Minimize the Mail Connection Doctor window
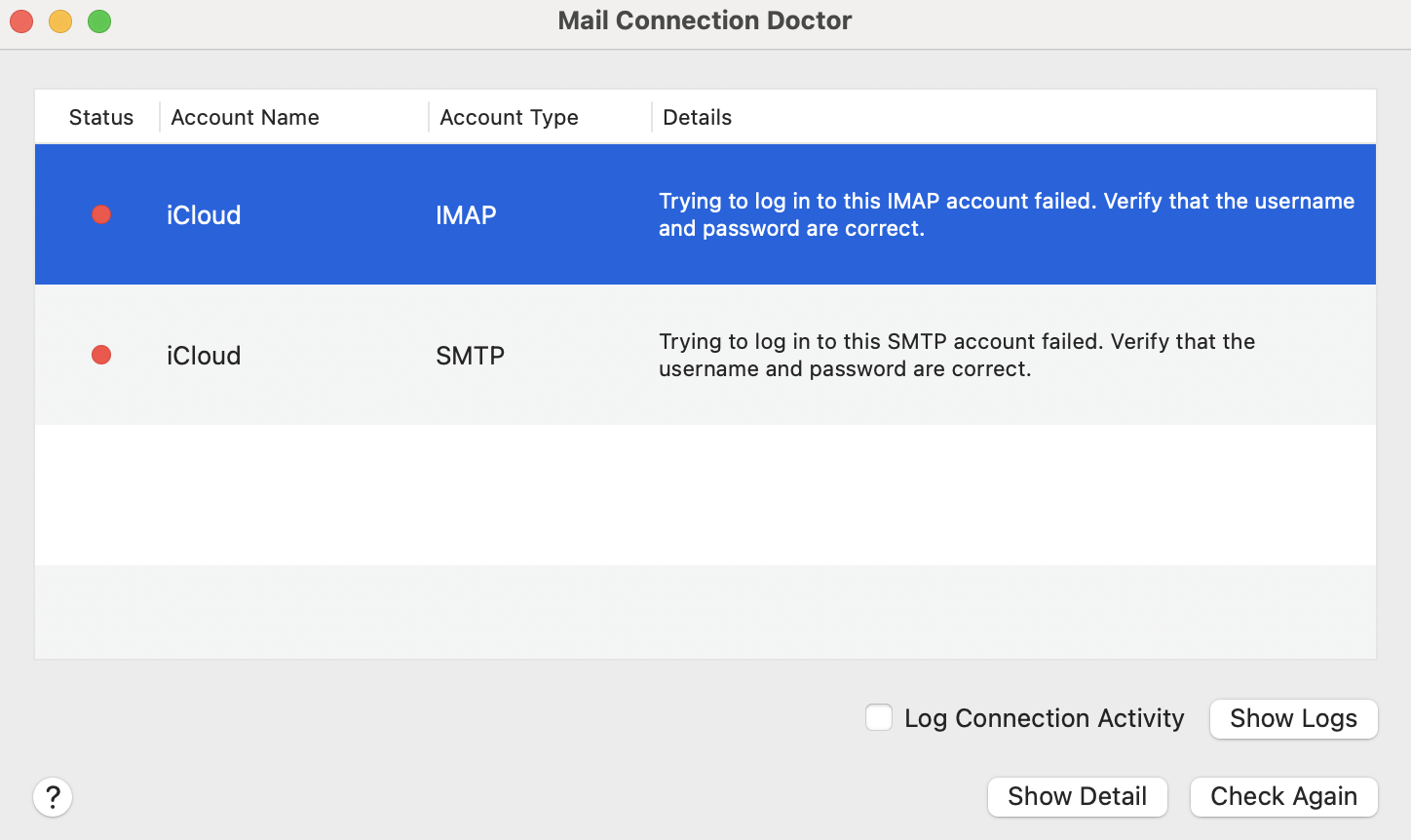This screenshot has width=1411, height=840. [x=60, y=20]
